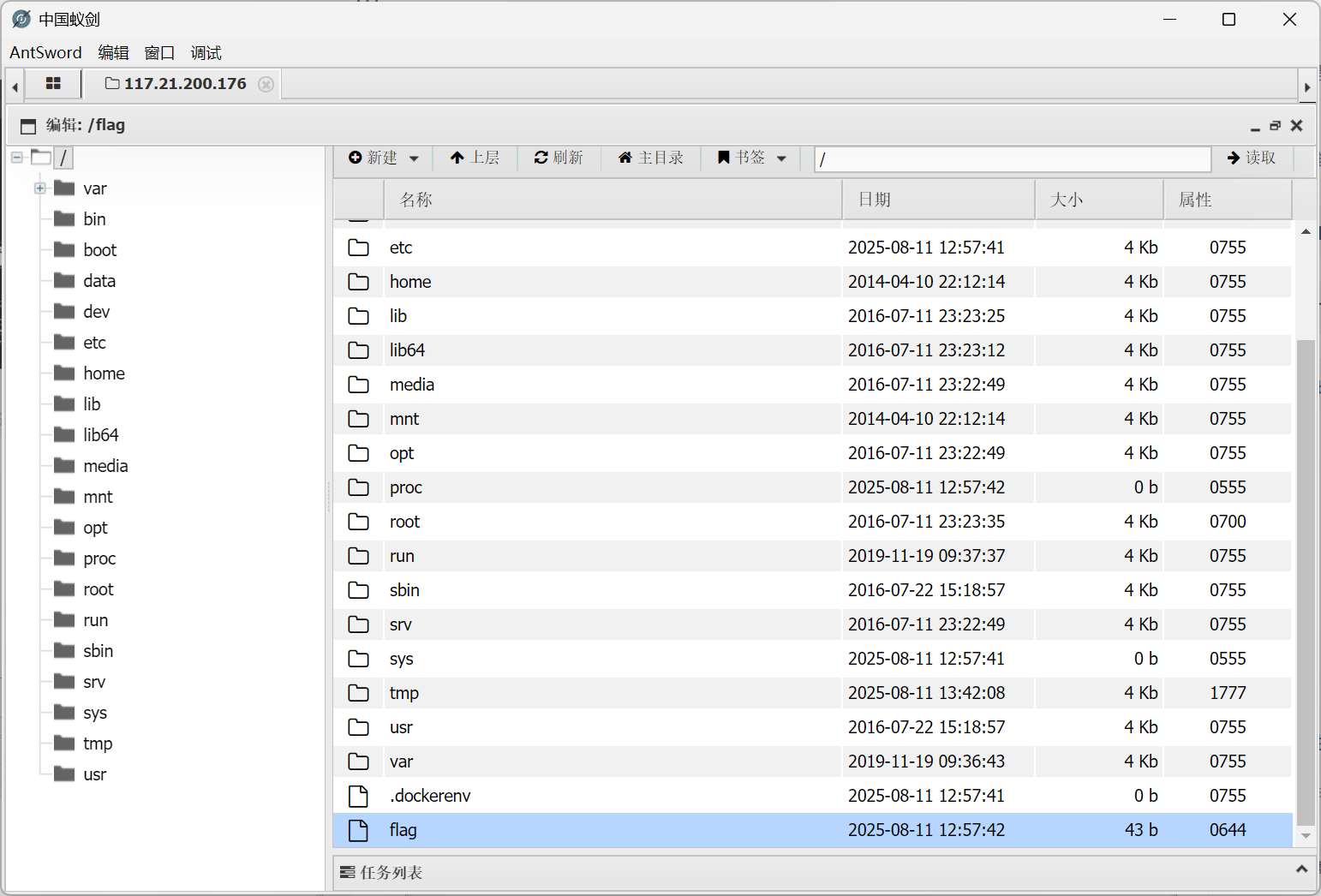This screenshot has height=896, width=1321.
Task: Restore the /flag editor panel
Action: (1275, 126)
